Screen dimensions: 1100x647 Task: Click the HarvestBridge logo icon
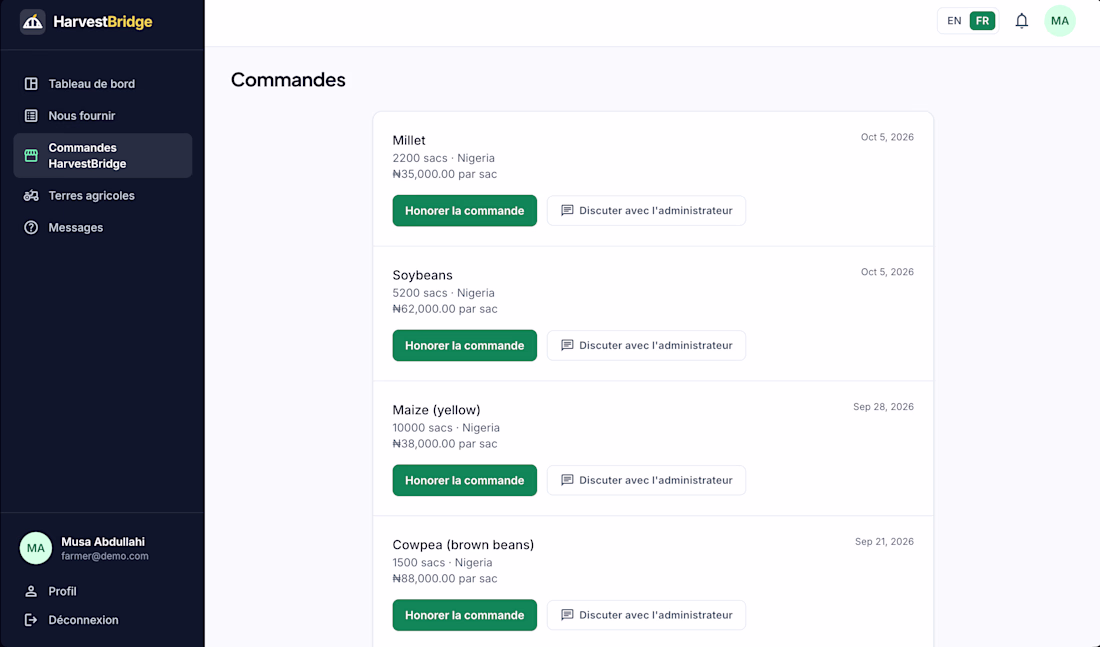[32, 22]
